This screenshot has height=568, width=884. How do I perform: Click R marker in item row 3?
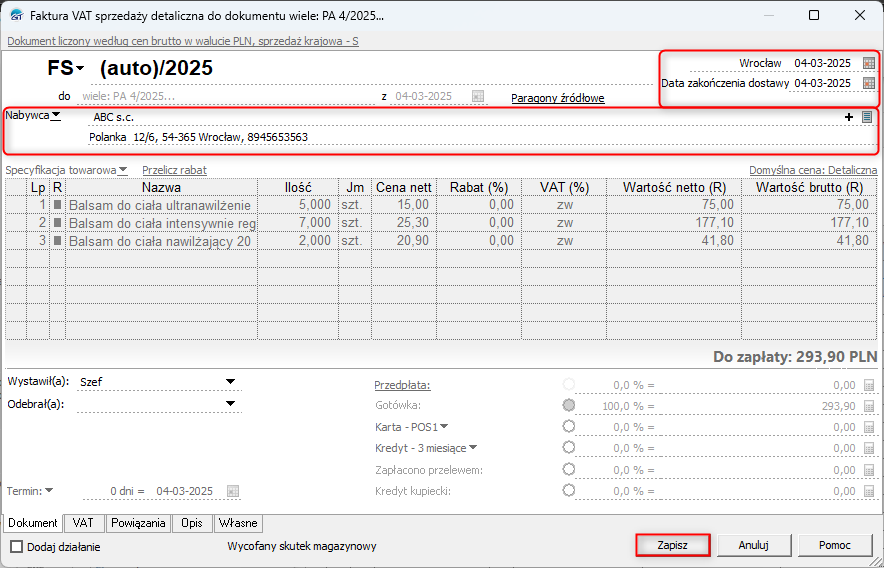point(58,241)
